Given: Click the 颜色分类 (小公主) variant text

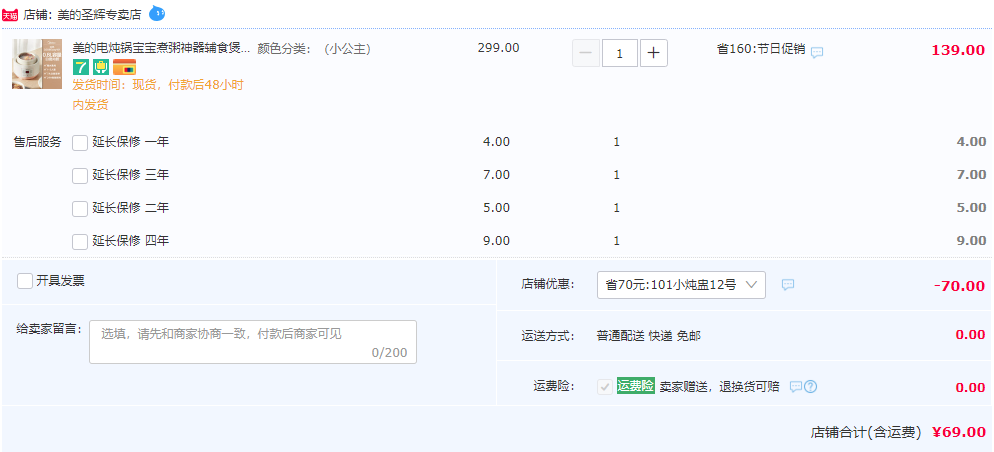Looking at the screenshot, I should (x=314, y=49).
